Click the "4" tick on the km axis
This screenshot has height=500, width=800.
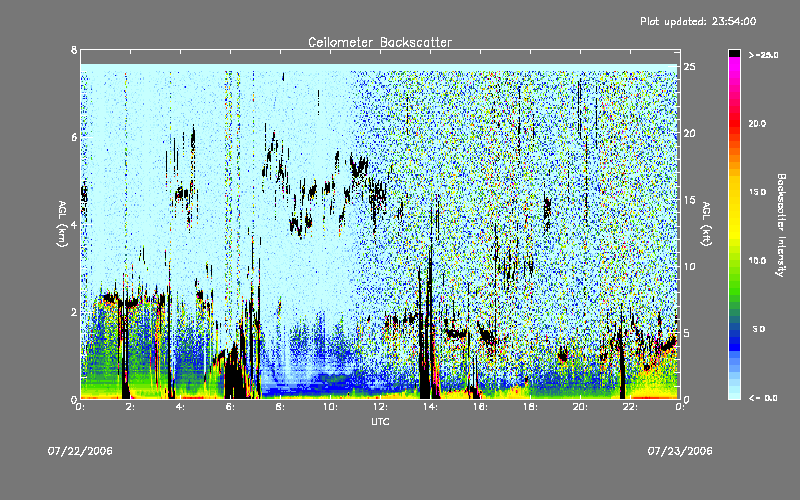[x=74, y=224]
